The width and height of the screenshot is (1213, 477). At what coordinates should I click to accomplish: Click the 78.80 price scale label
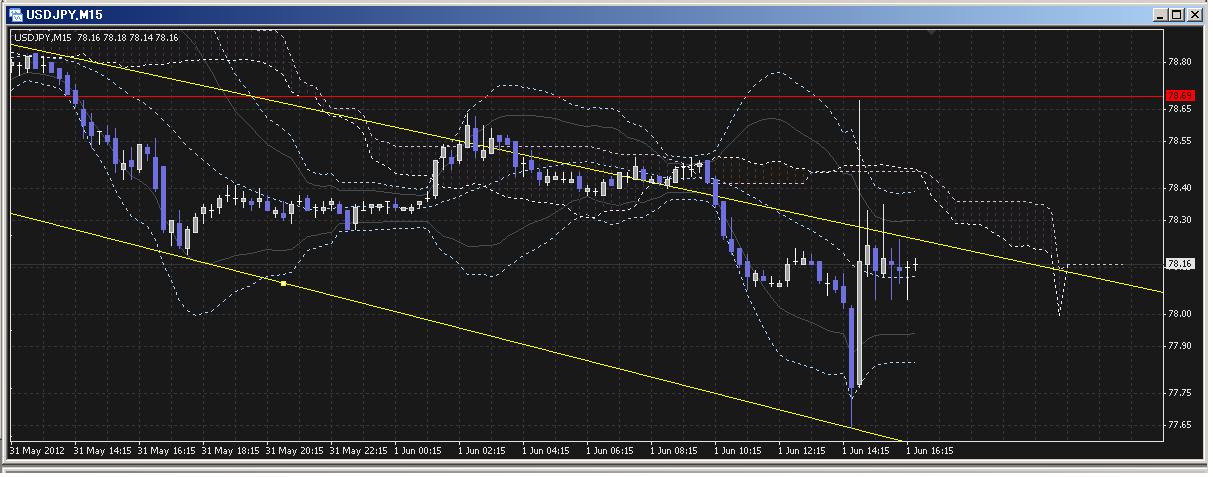click(1180, 62)
